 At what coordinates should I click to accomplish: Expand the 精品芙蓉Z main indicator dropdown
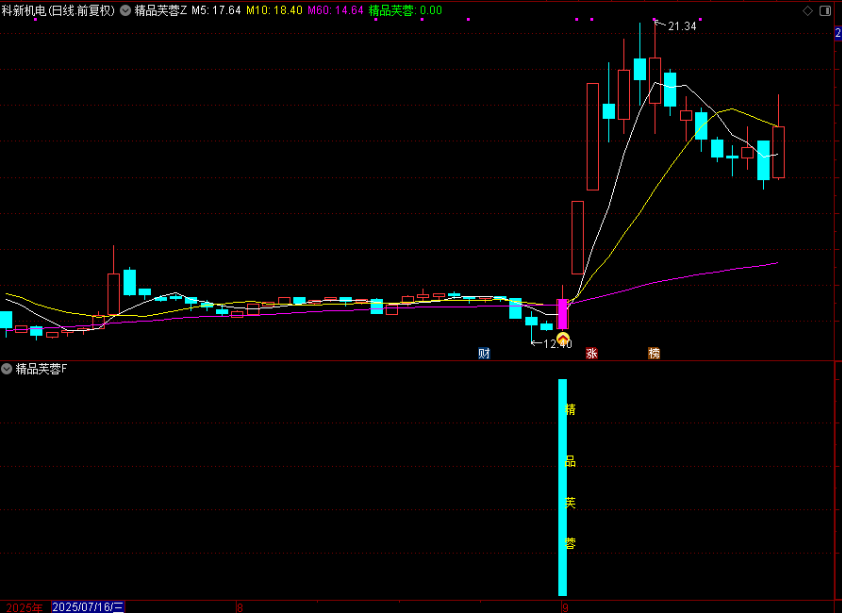coord(125,10)
